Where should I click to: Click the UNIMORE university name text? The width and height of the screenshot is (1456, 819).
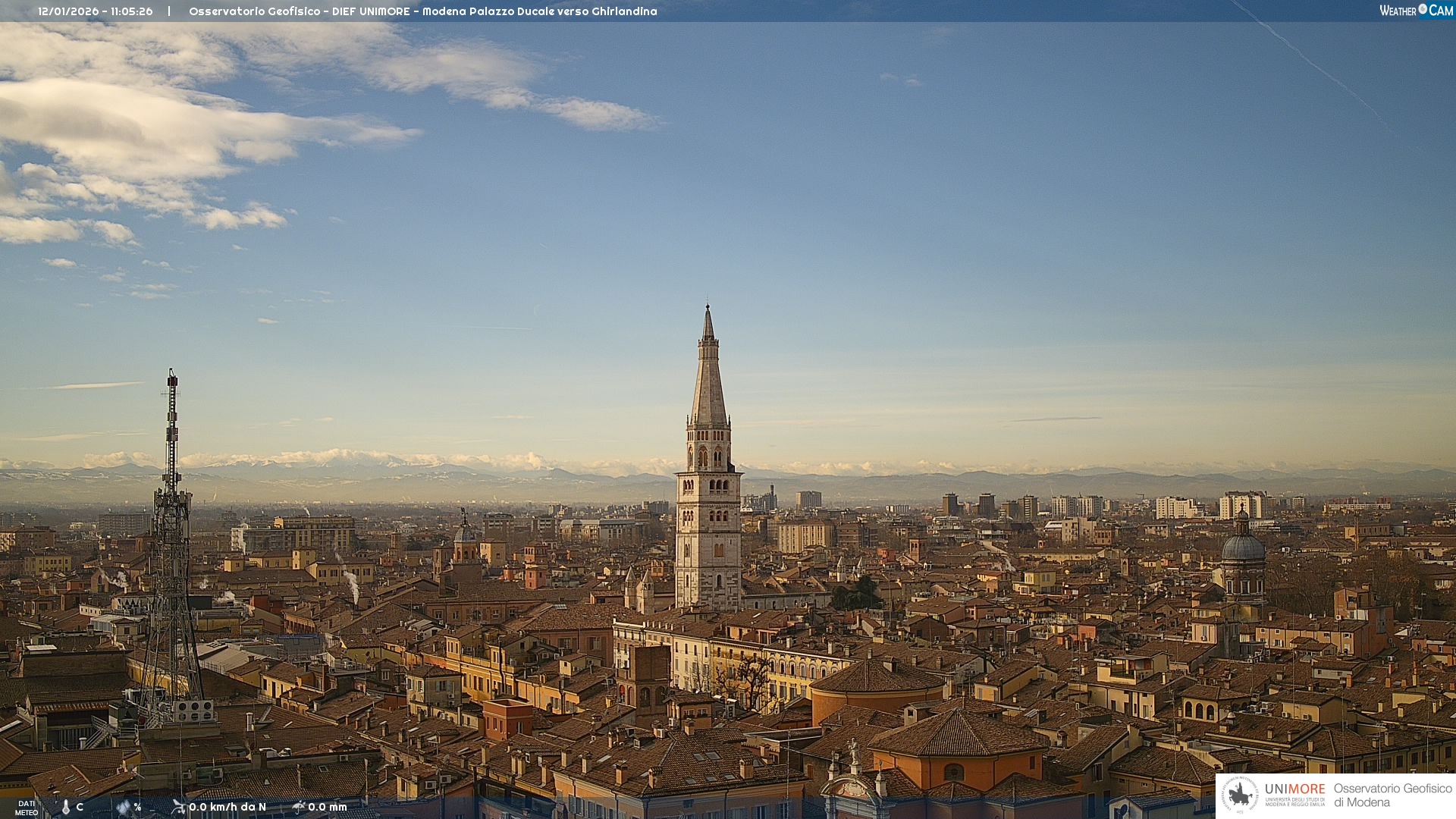pyautogui.click(x=1294, y=789)
